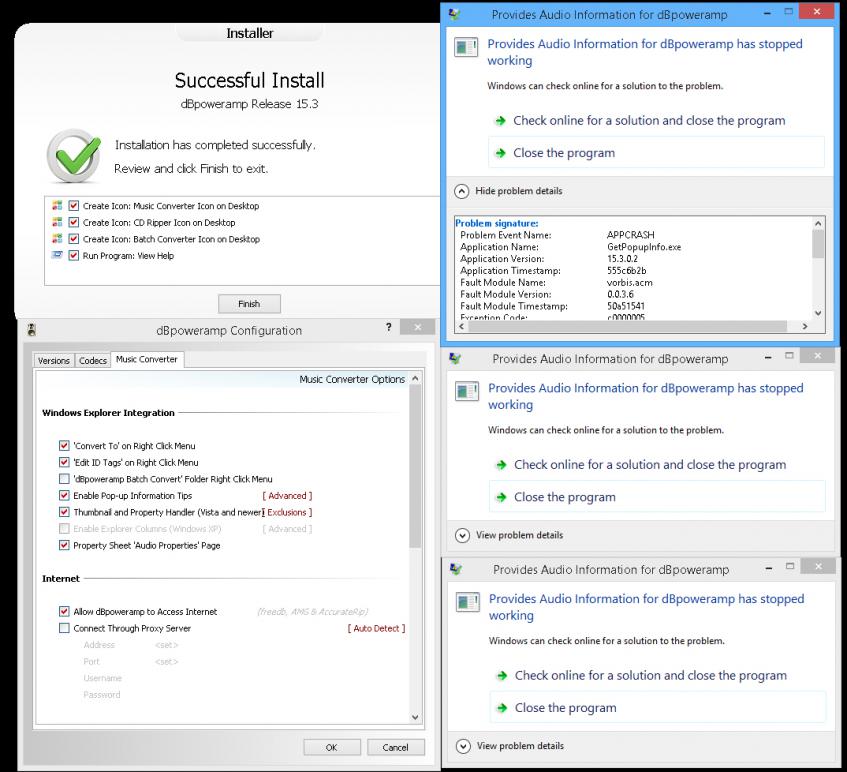
Task: Open the Versions tab
Action: point(54,361)
